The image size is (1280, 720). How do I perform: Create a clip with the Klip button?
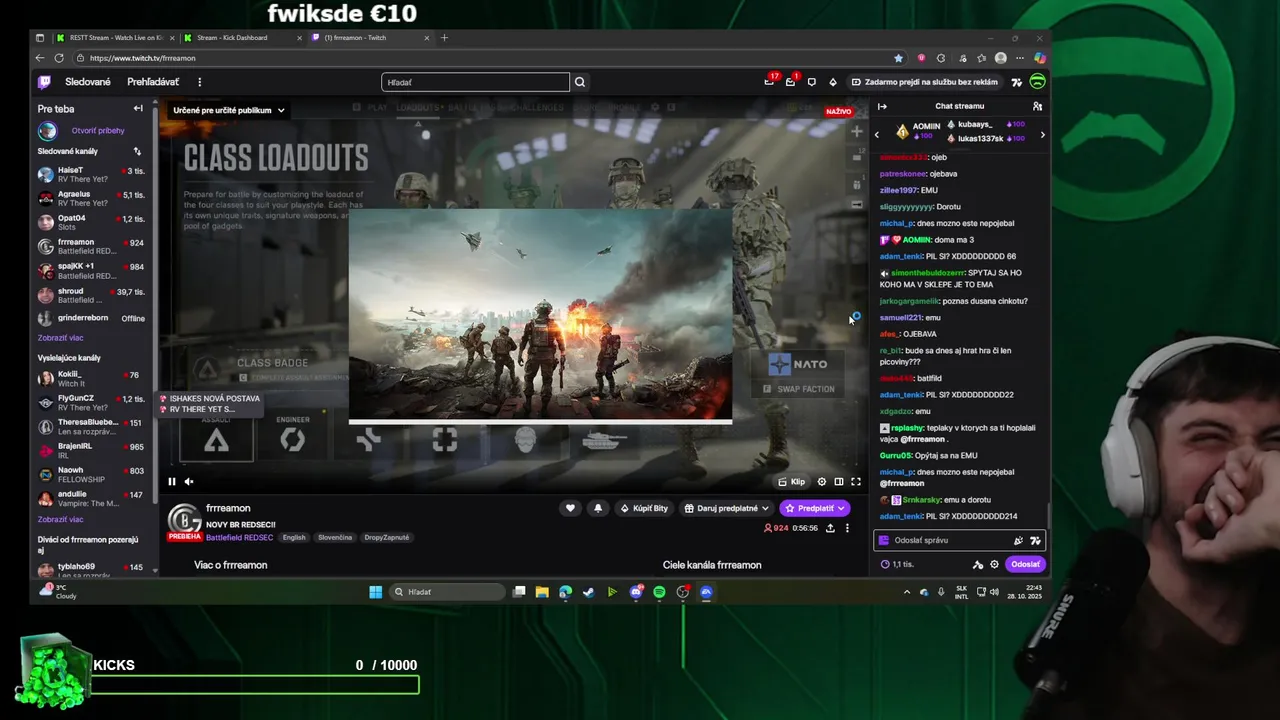tap(791, 481)
